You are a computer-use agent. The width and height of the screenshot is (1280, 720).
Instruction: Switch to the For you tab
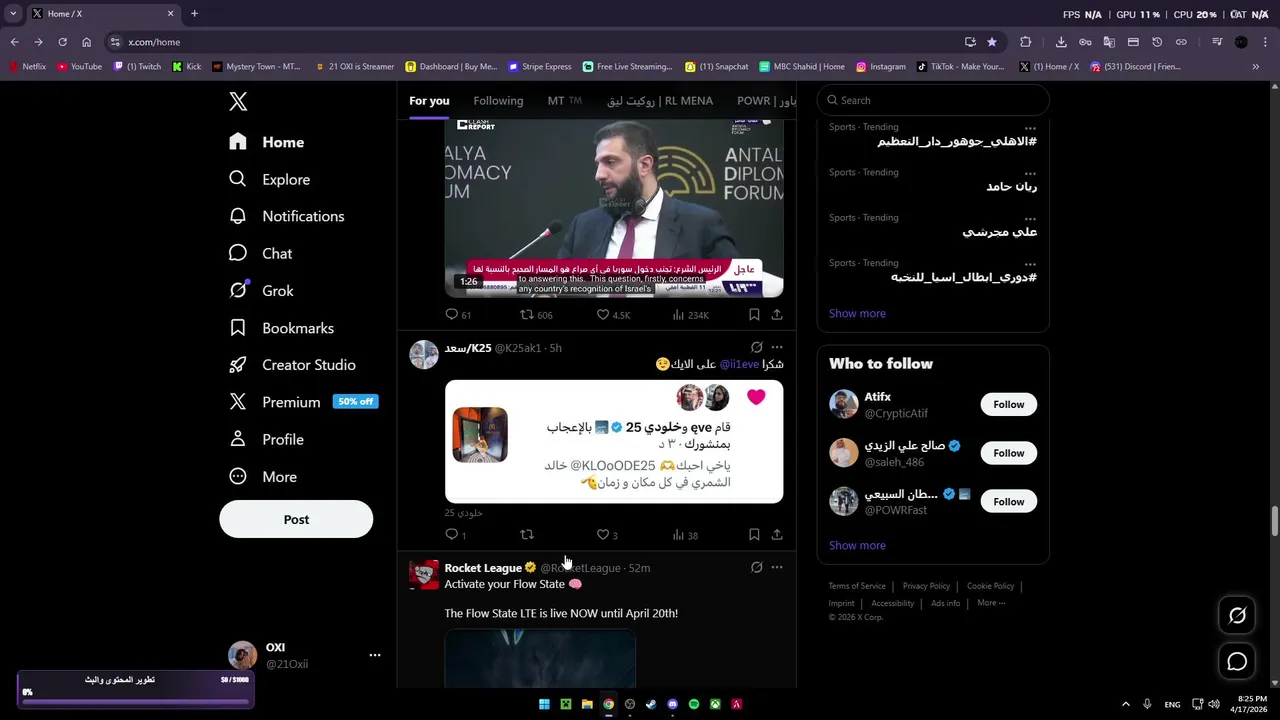[429, 100]
